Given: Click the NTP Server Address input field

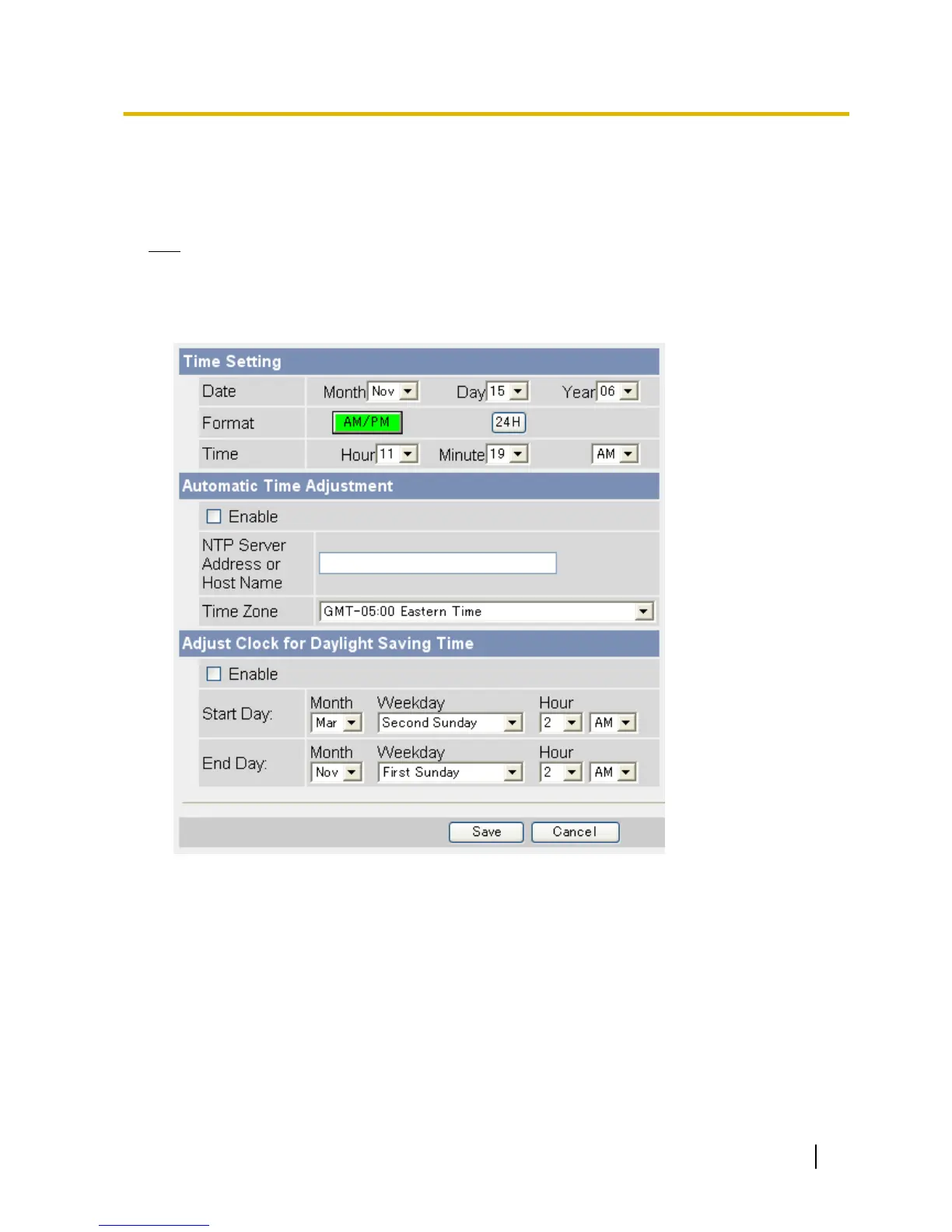Looking at the screenshot, I should (x=438, y=563).
